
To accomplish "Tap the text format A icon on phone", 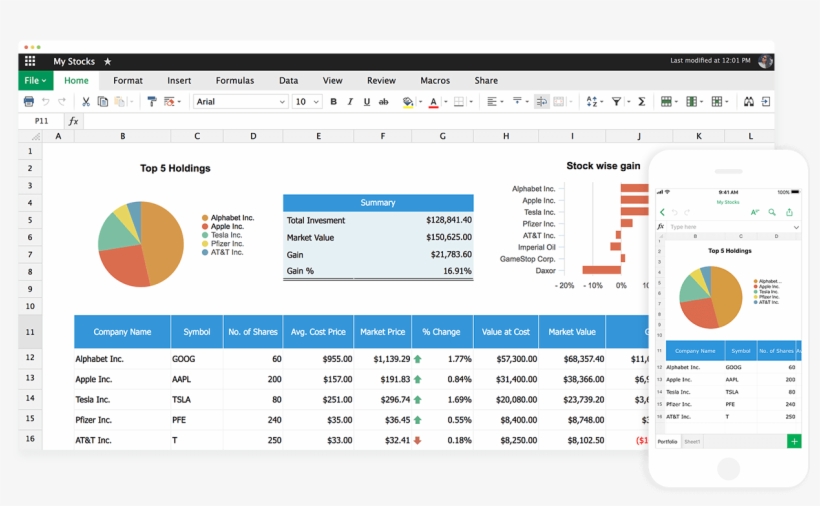I will coord(755,212).
